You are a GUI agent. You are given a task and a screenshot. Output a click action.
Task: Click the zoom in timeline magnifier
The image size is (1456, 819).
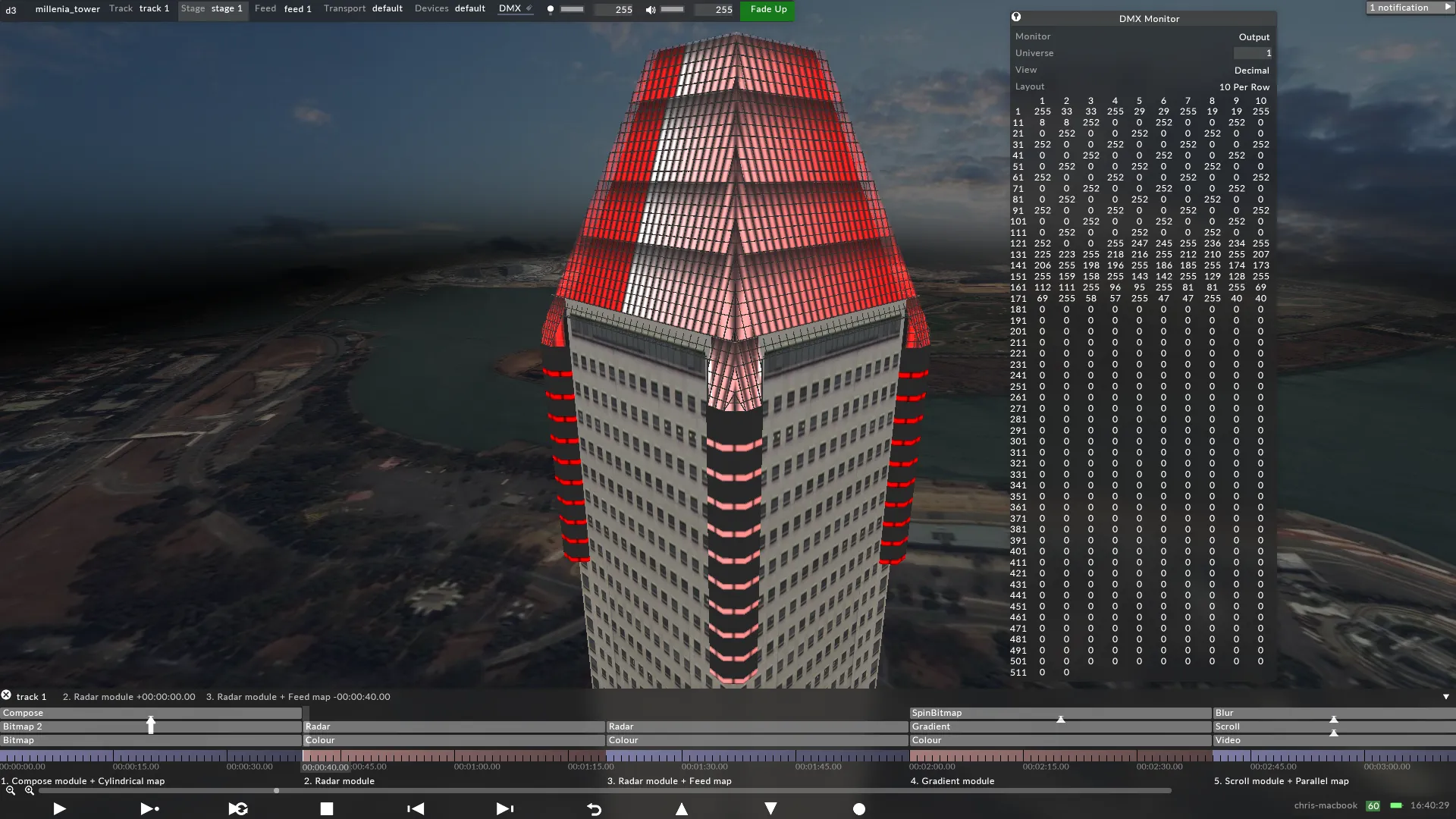29,791
